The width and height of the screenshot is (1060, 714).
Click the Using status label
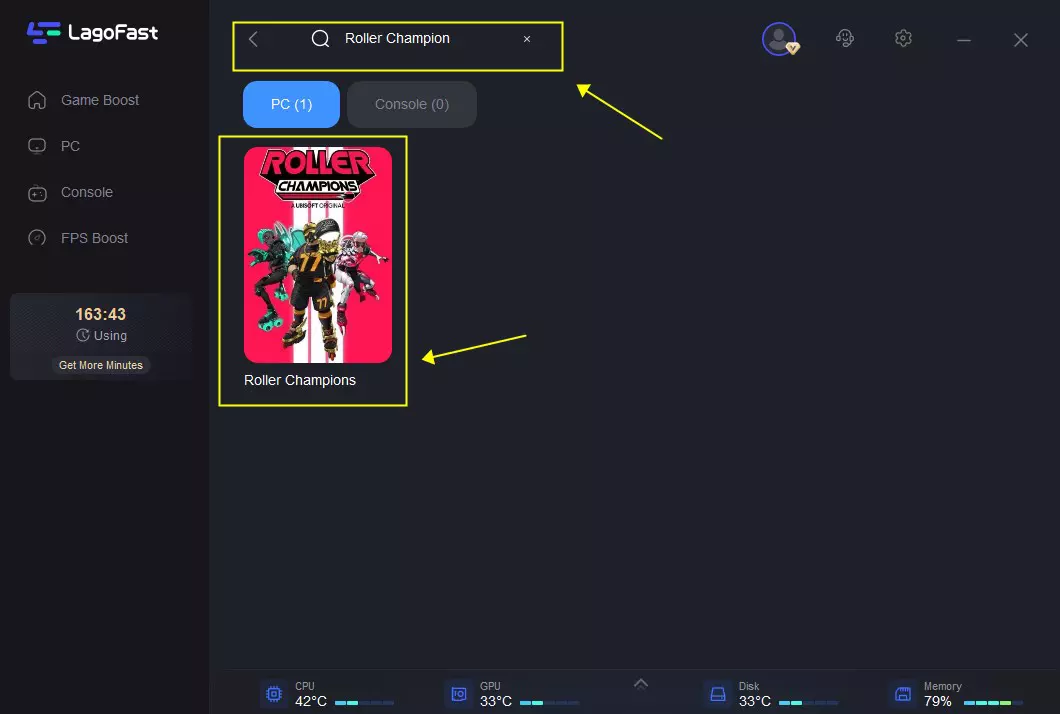(110, 335)
